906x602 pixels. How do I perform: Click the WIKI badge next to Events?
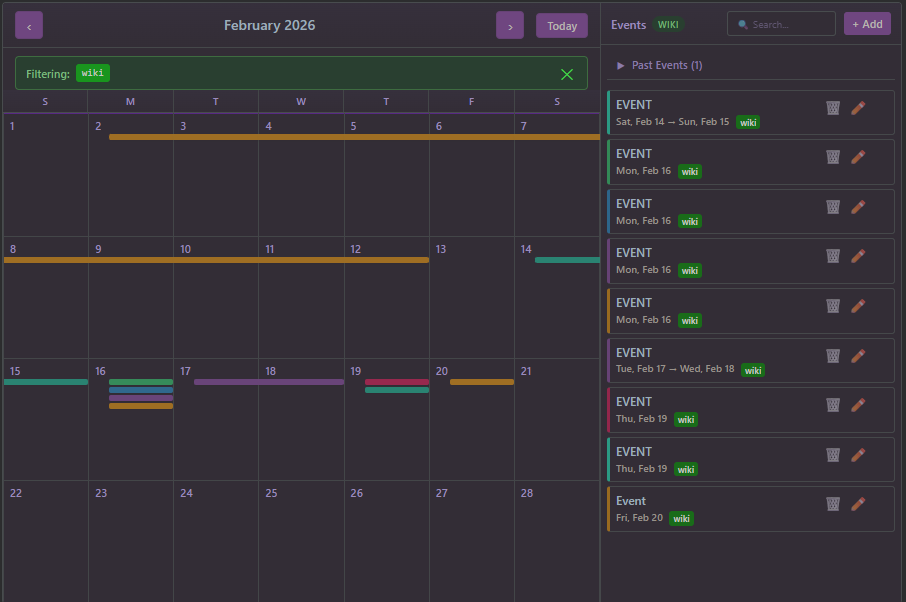(x=669, y=25)
